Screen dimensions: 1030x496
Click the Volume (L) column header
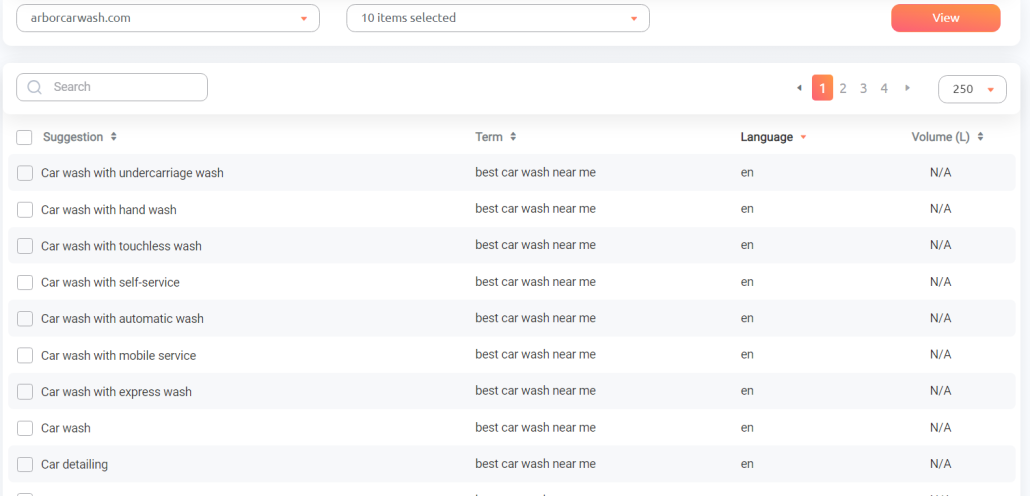(x=941, y=137)
